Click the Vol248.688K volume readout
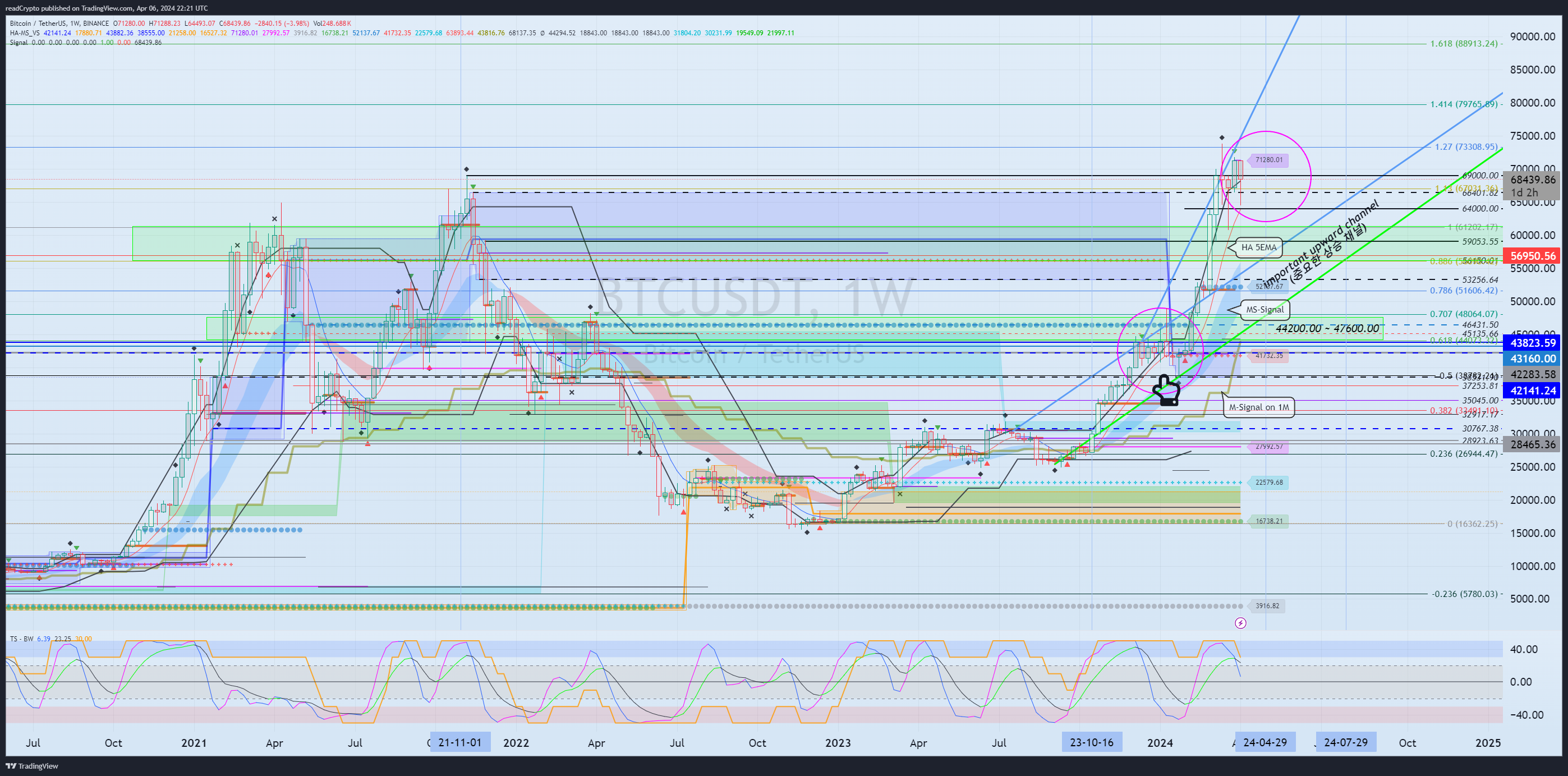Viewport: 1568px width, 776px height. tap(332, 23)
